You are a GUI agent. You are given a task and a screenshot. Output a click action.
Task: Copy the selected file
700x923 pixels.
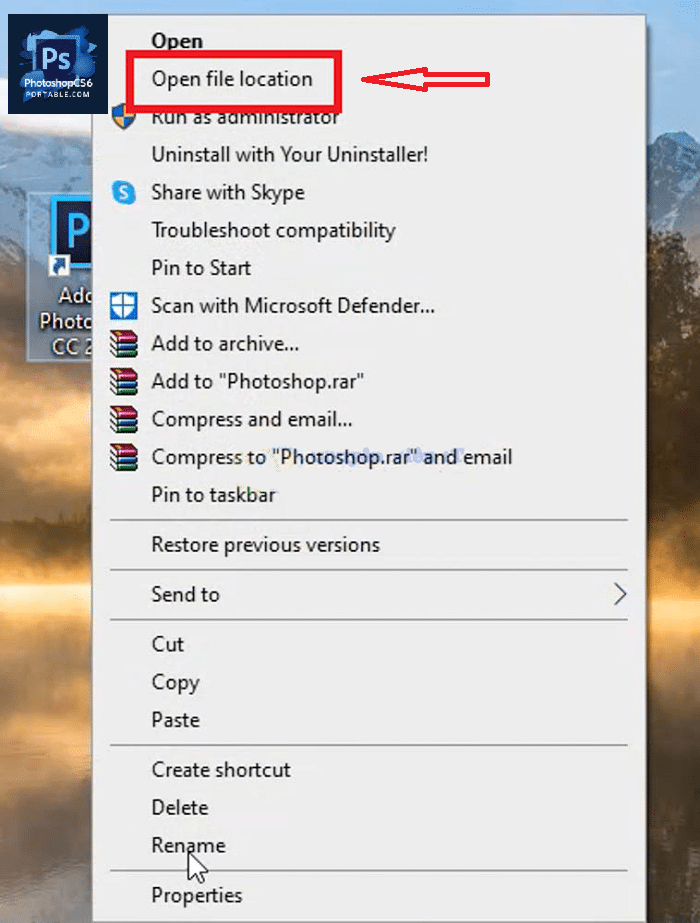point(176,682)
